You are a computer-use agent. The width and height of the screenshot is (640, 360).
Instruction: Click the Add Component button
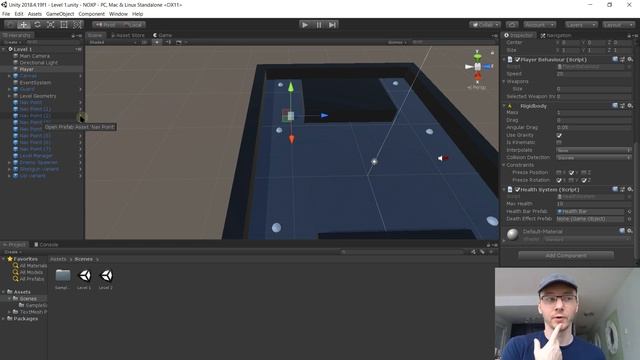[566, 256]
